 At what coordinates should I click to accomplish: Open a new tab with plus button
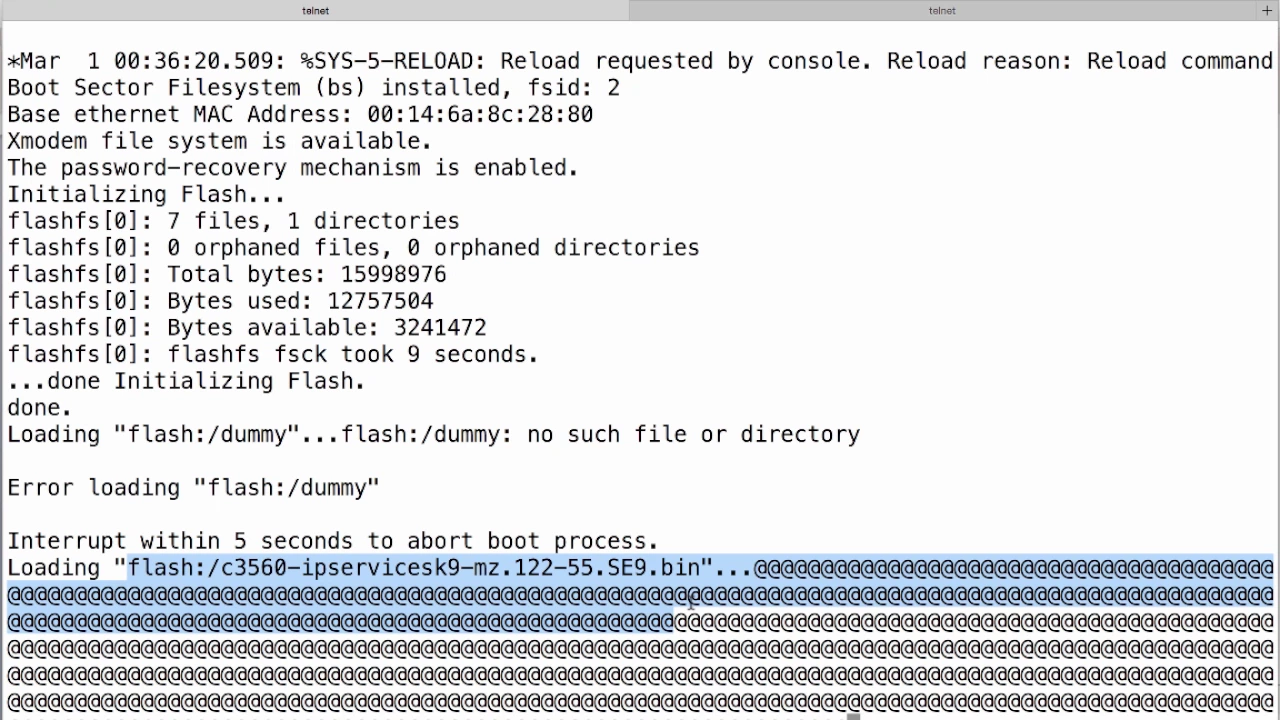1267,10
